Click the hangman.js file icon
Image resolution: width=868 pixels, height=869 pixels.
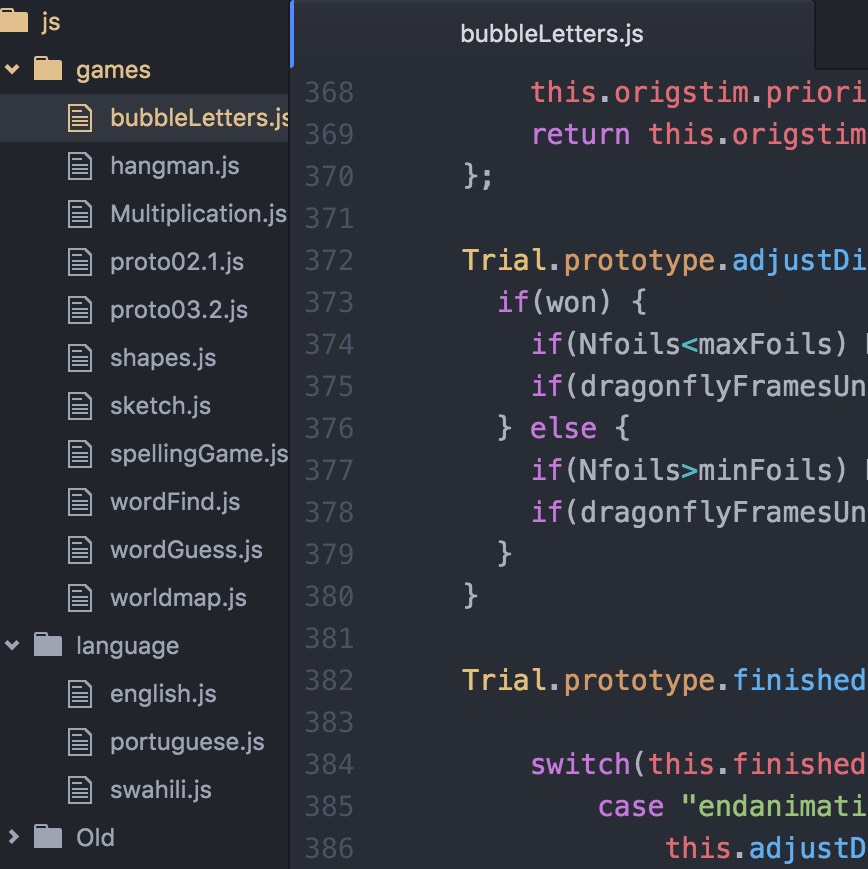tap(80, 166)
